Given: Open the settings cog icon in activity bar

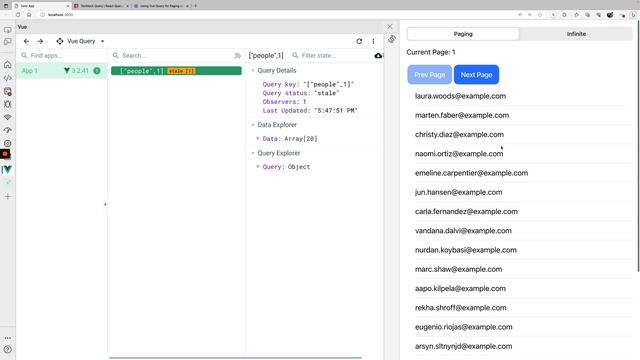Looking at the screenshot, I should [x=7, y=143].
